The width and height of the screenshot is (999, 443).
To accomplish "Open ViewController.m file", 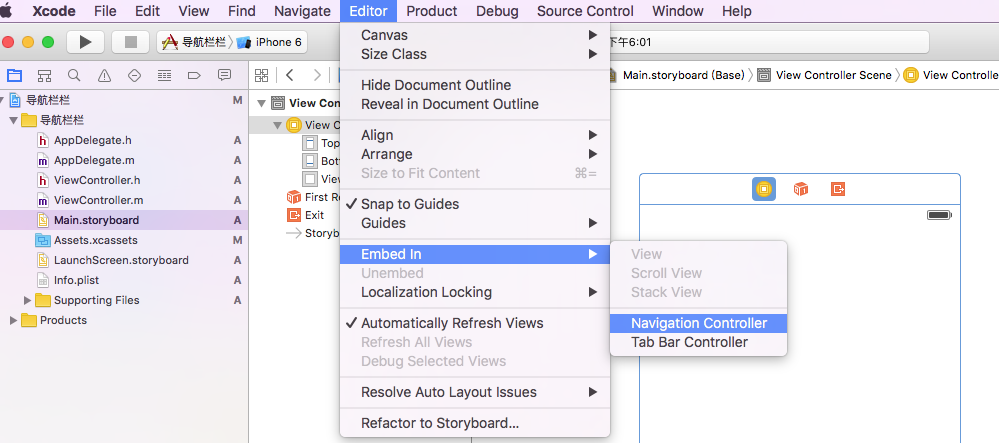I will pos(98,200).
